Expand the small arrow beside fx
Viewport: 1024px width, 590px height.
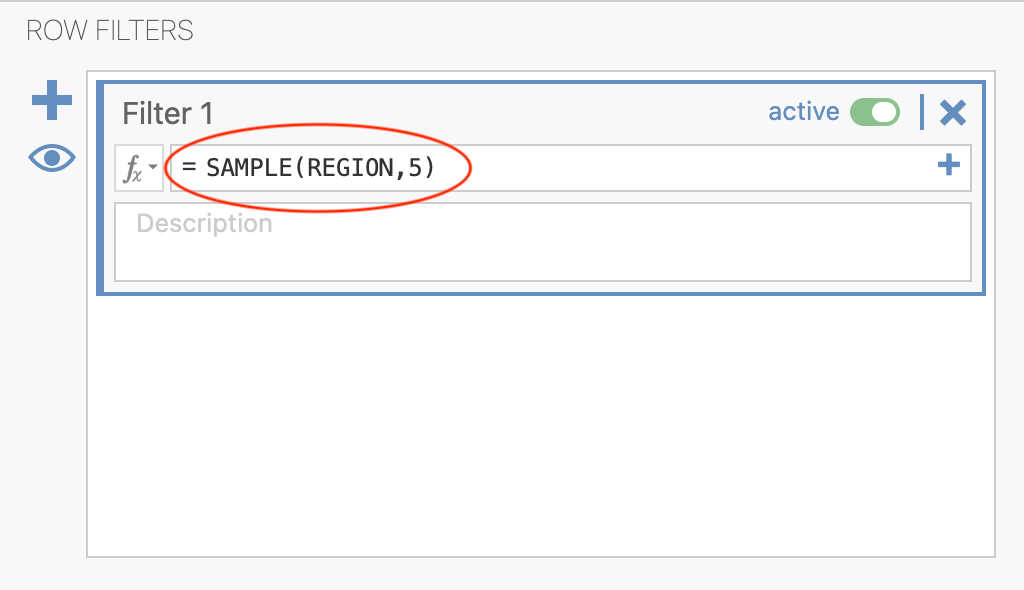[x=153, y=167]
